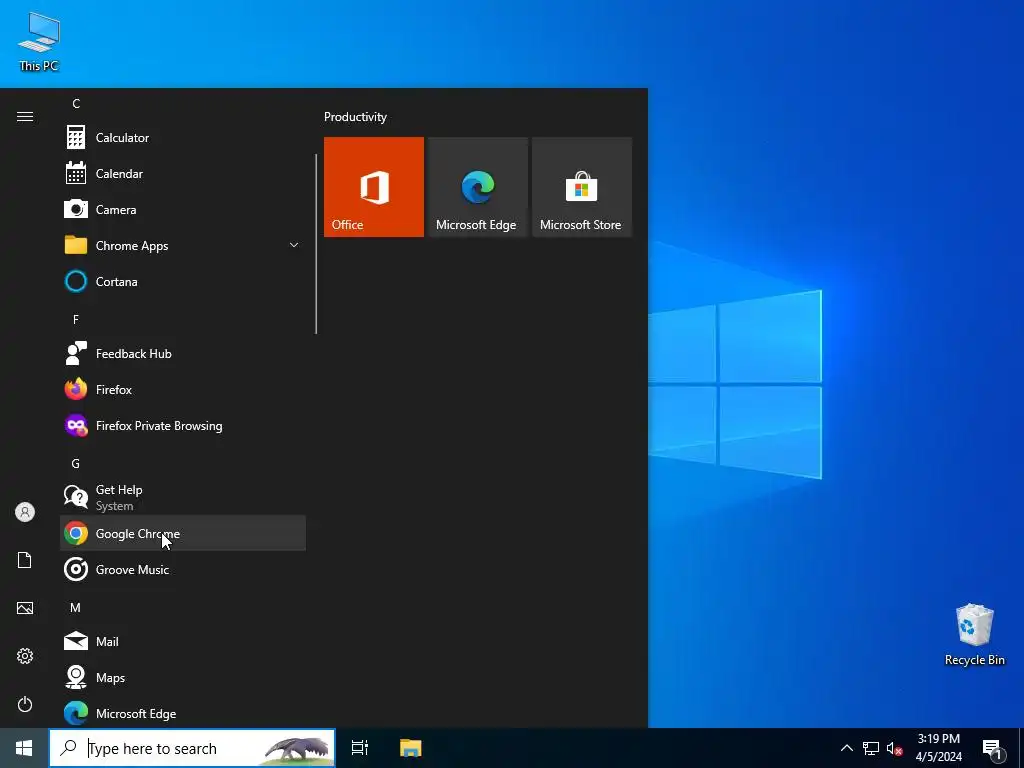Launch Cortana from the list
The image size is (1024, 768).
pyautogui.click(x=183, y=281)
